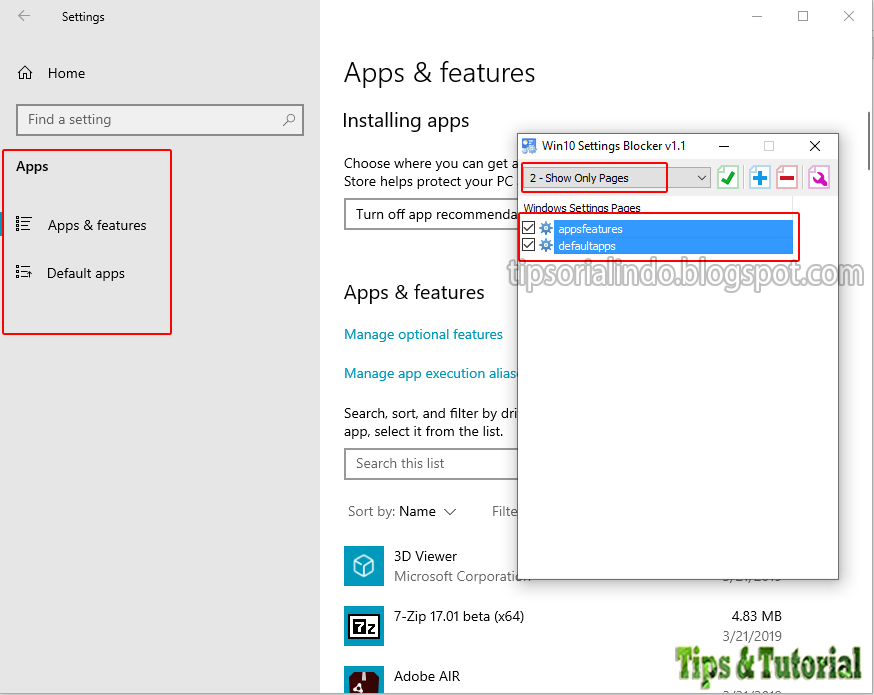Click the Apps & features list icon
The image size is (874, 695).
(x=23, y=224)
